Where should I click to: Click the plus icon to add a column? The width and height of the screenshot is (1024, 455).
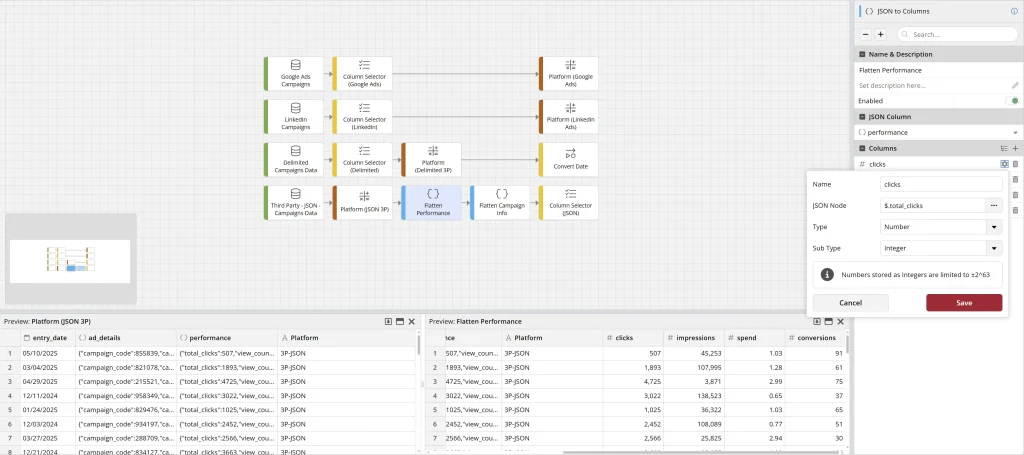1015,148
